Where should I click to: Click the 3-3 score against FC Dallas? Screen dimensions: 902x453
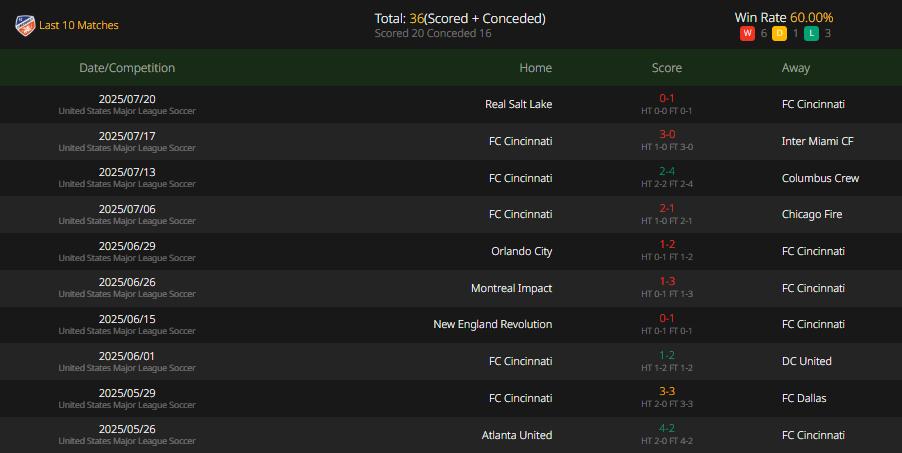coord(667,391)
